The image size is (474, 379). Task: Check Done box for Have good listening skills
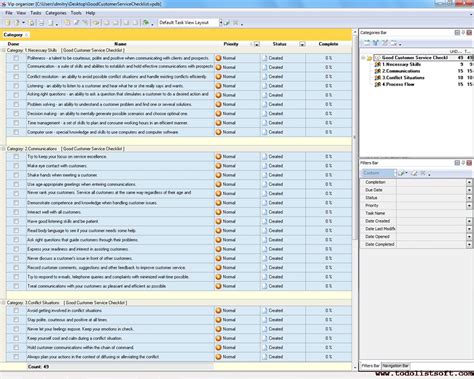16,221
